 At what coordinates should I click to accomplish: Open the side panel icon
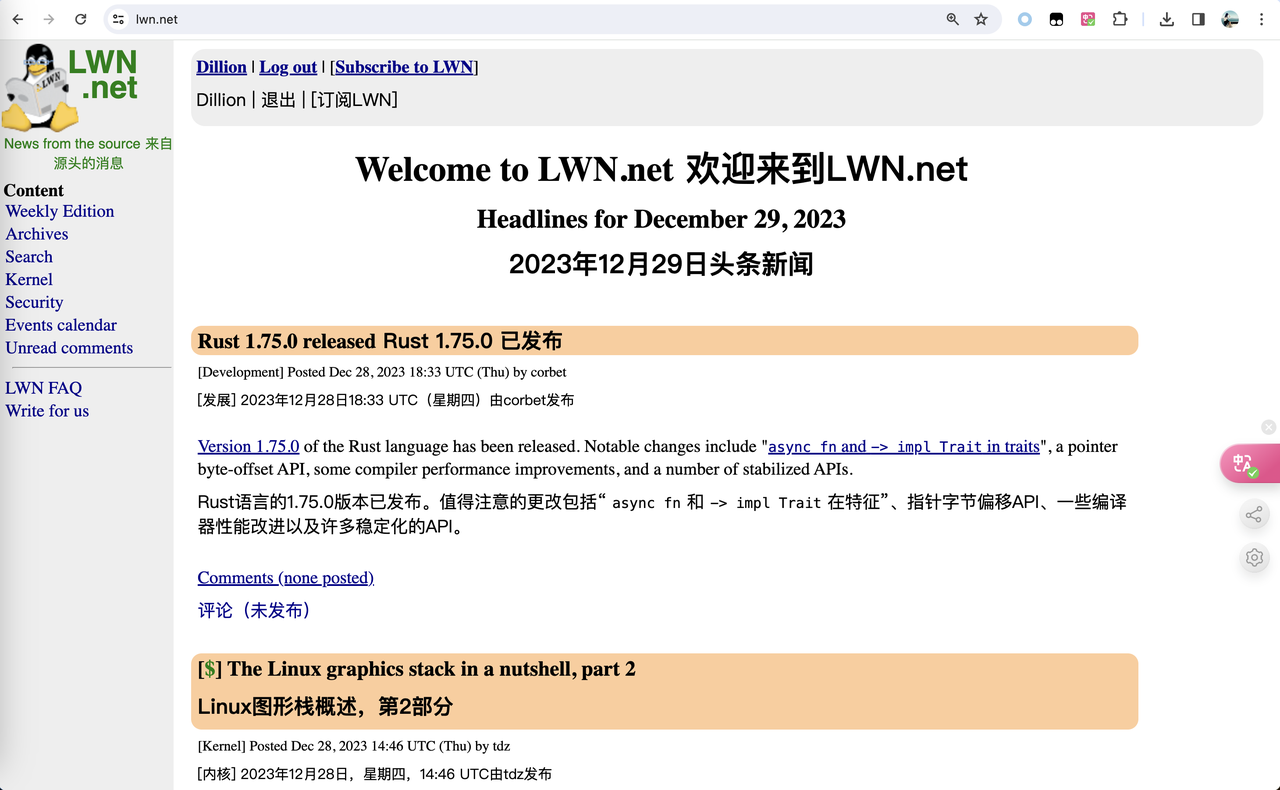pyautogui.click(x=1196, y=18)
